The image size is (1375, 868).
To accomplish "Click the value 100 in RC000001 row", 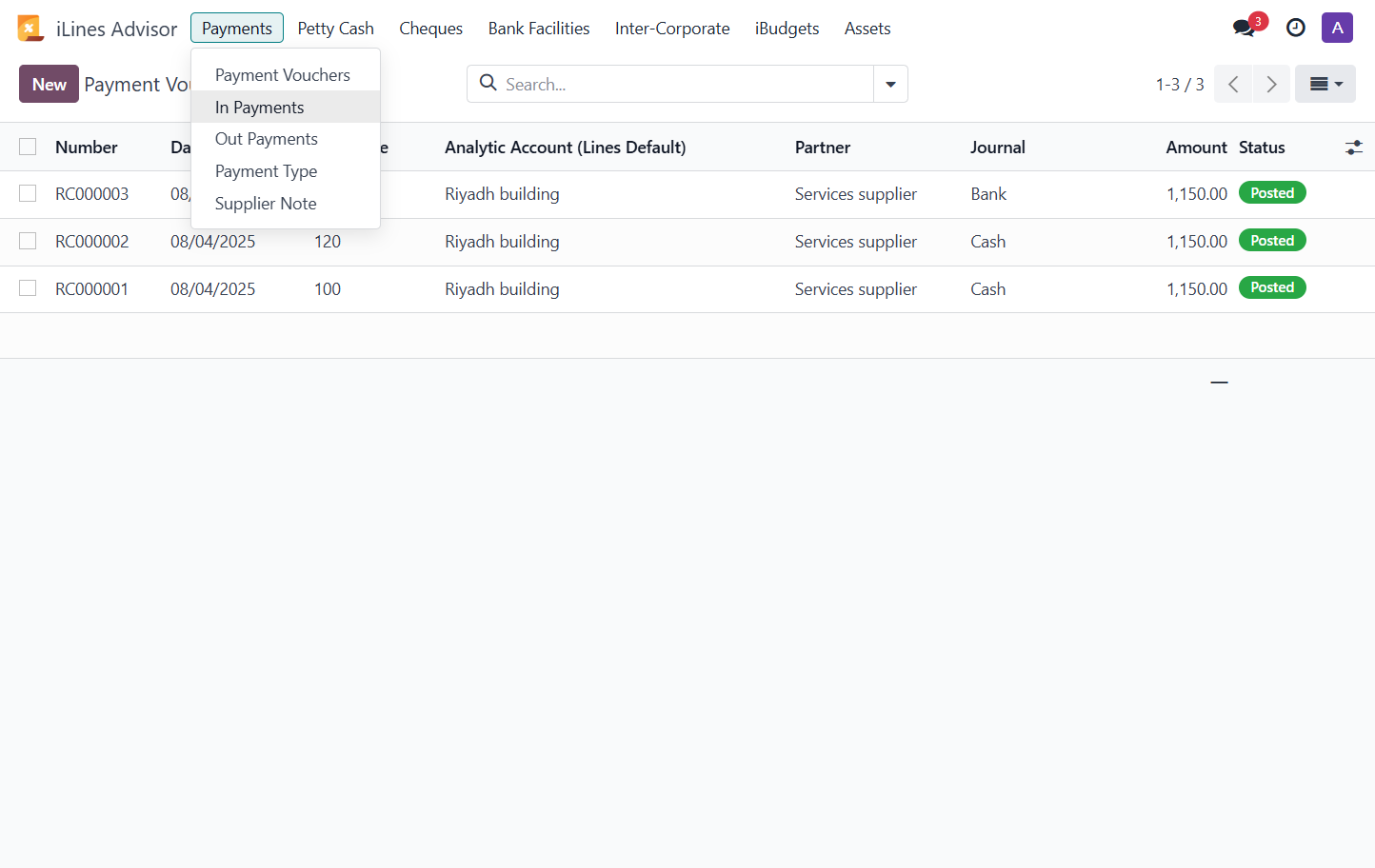I will point(328,289).
